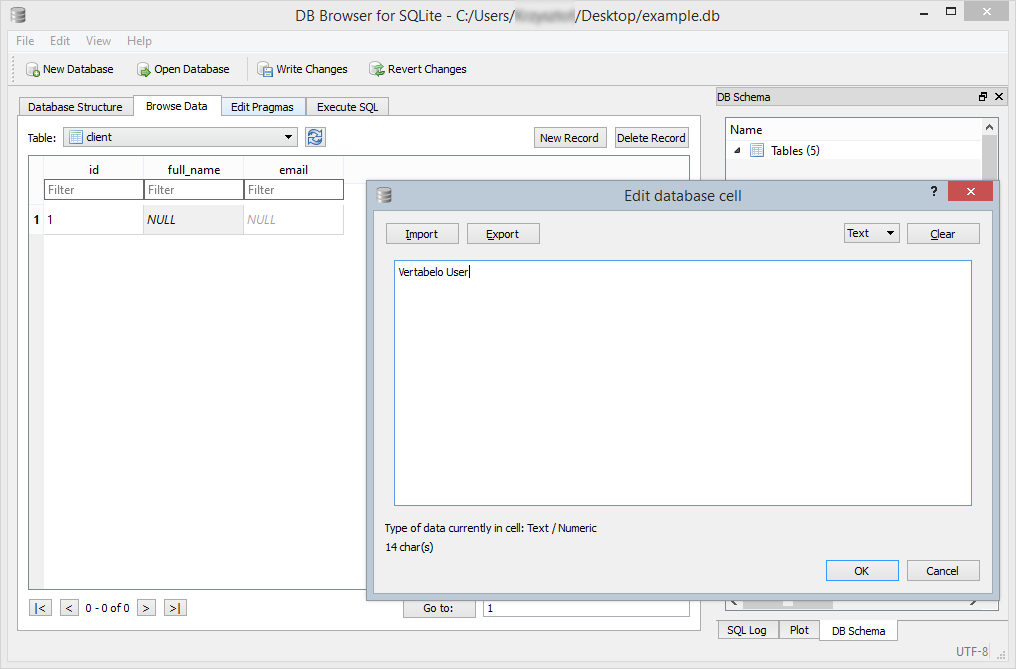Click the Write Changes toolbar icon
Screen dimensions: 1016x669
[x=265, y=69]
